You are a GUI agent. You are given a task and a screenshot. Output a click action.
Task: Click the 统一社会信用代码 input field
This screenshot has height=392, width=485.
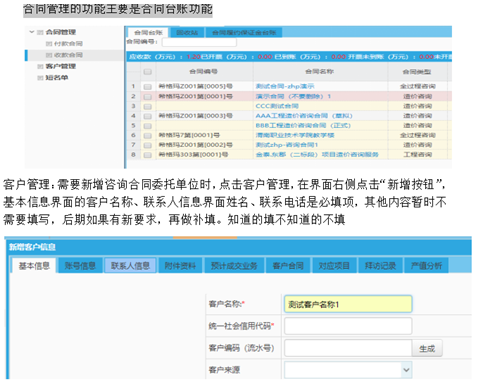tap(348, 326)
